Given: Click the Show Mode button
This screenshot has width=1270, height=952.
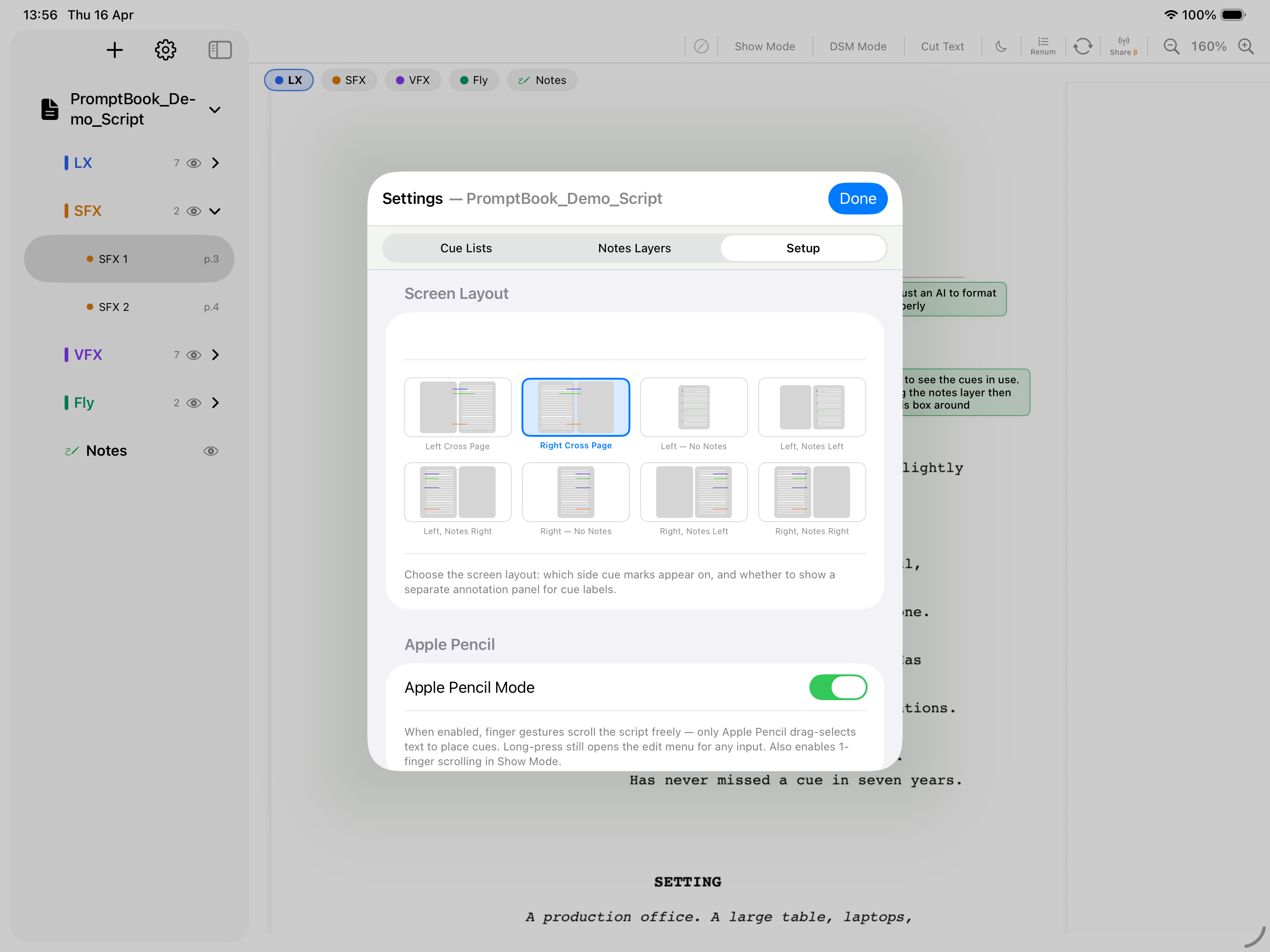Looking at the screenshot, I should click(x=764, y=46).
